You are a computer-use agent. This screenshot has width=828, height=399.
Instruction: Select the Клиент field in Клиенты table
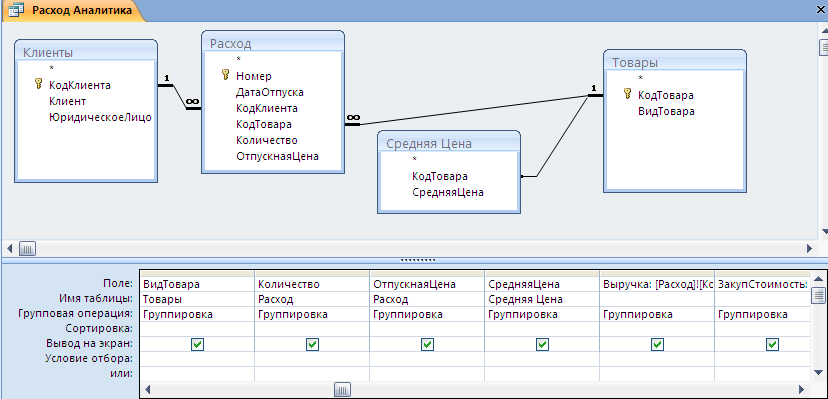[x=68, y=101]
